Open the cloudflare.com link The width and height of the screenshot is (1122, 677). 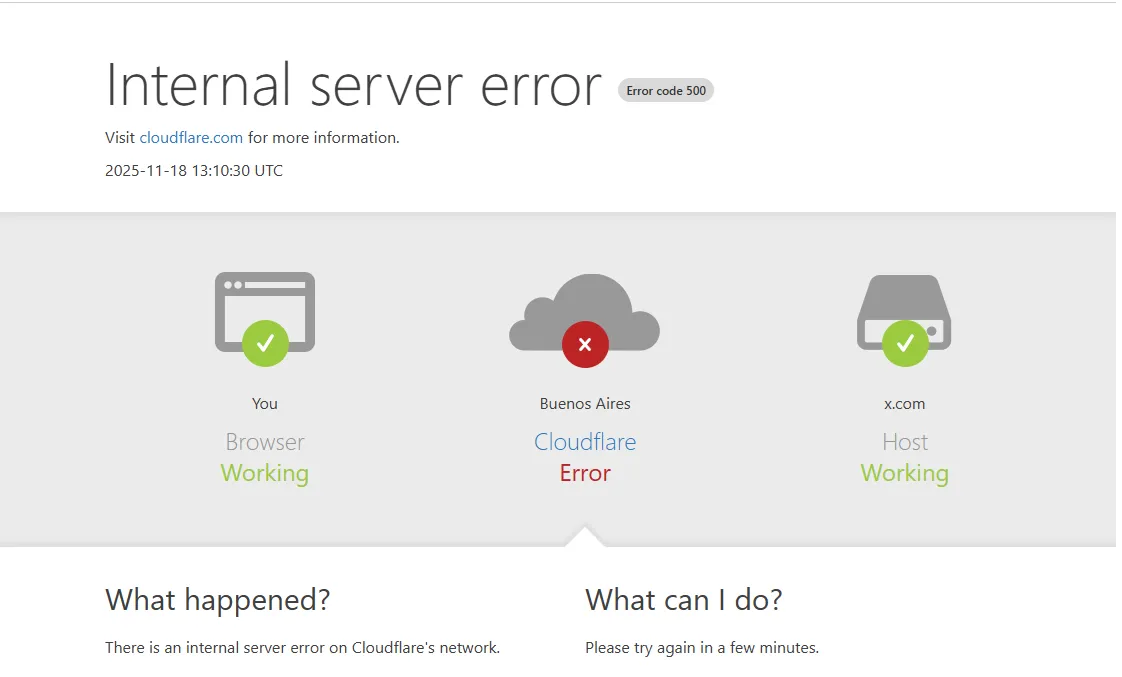pyautogui.click(x=191, y=137)
